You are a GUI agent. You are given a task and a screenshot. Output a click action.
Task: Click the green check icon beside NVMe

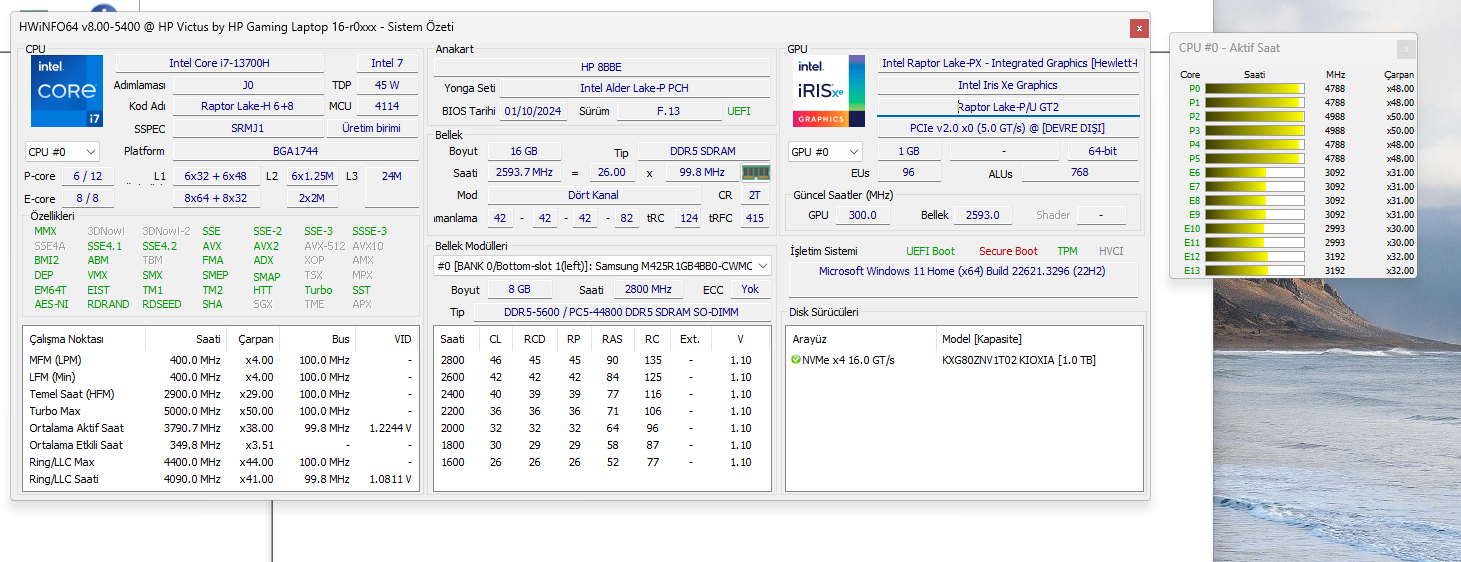point(796,360)
